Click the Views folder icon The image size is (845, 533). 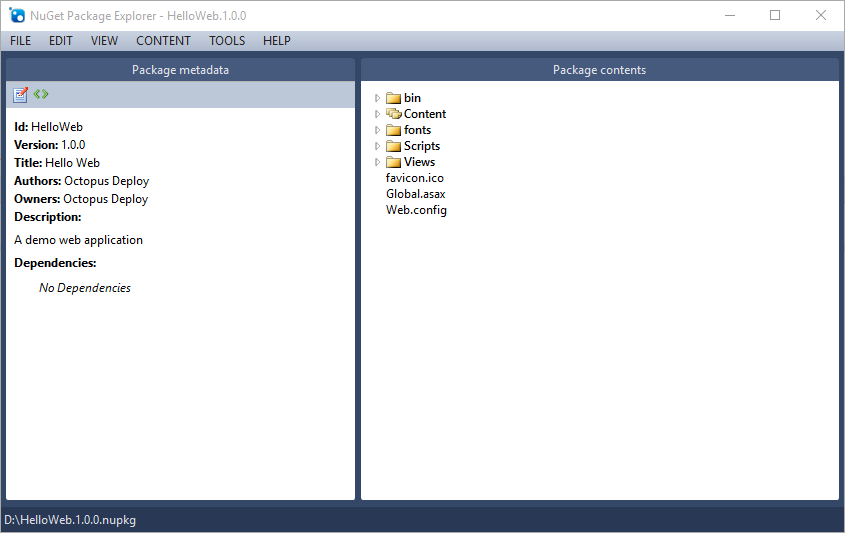coord(394,162)
